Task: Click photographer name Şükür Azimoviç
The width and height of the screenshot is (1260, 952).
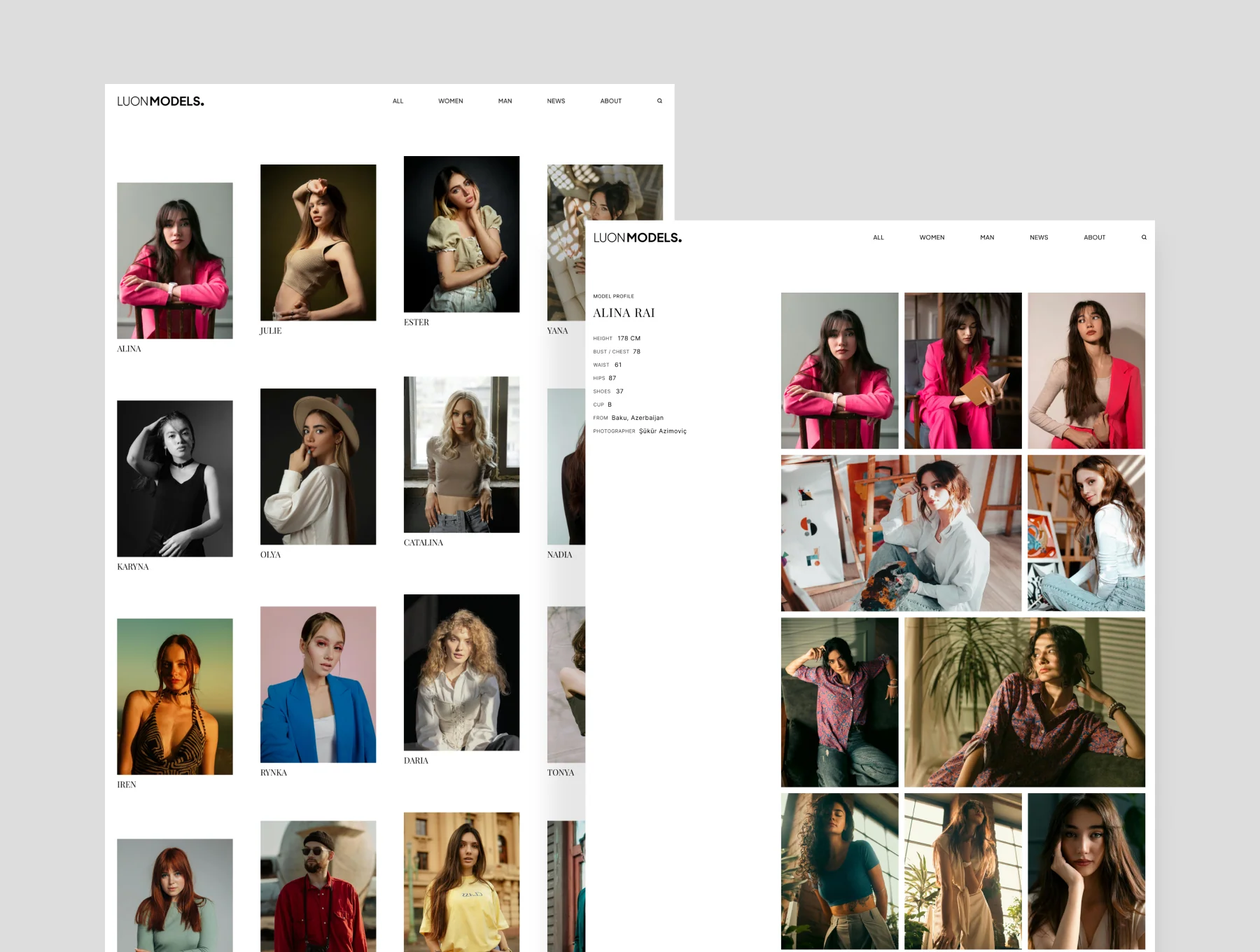Action: click(x=663, y=431)
